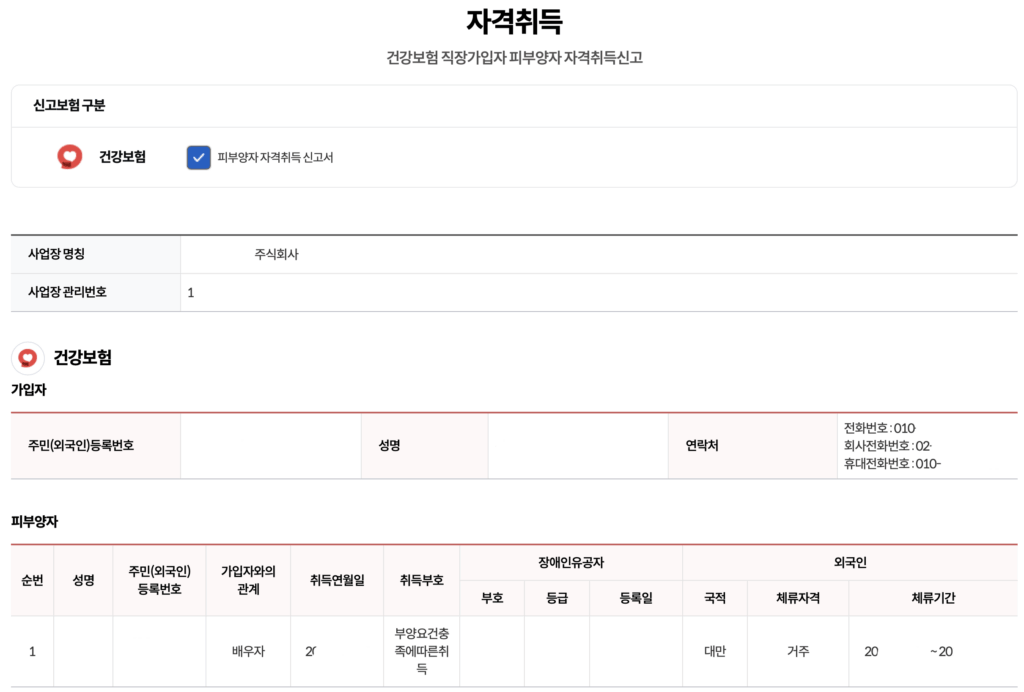Select the 사업장 명칭 value 주식회사
The width and height of the screenshot is (1024, 692).
tap(277, 254)
